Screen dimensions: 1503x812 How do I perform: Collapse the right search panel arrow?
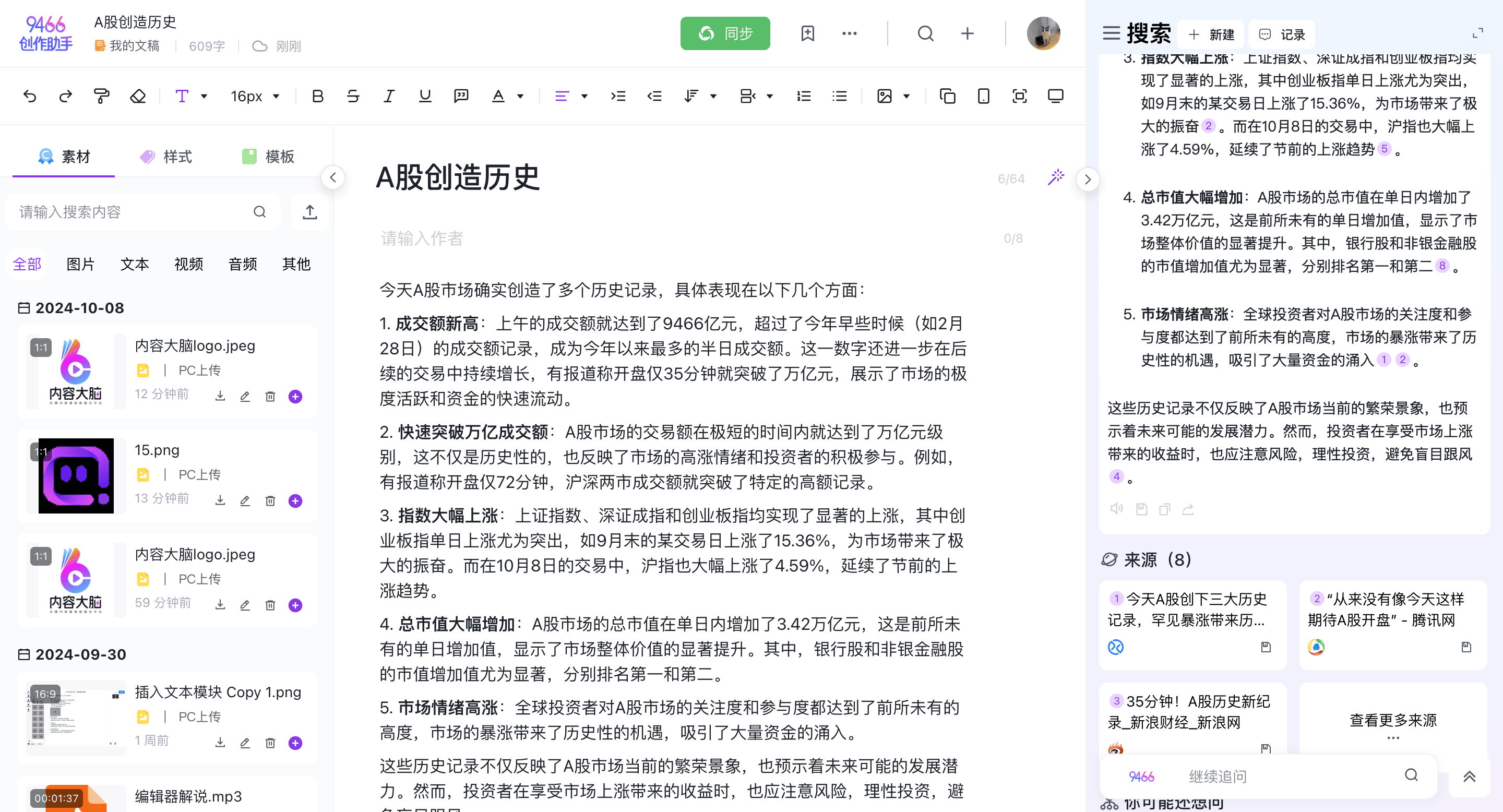pyautogui.click(x=1088, y=179)
